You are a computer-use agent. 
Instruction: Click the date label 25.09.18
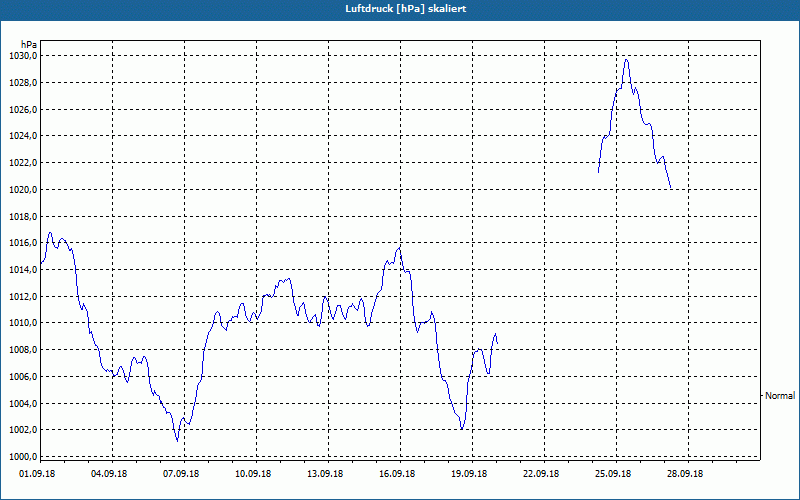613,474
